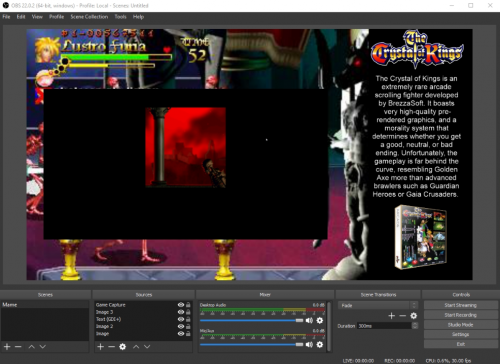Hide the Text (GDI+) source
This screenshot has height=364, width=500.
coord(181,319)
